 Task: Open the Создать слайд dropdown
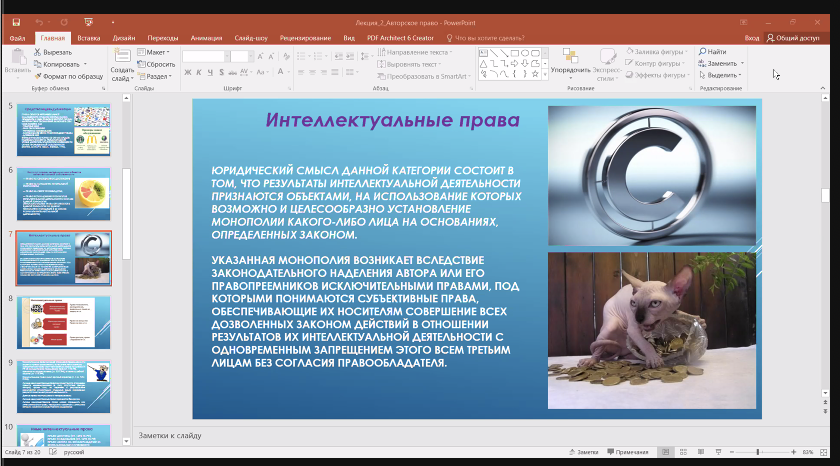(122, 74)
